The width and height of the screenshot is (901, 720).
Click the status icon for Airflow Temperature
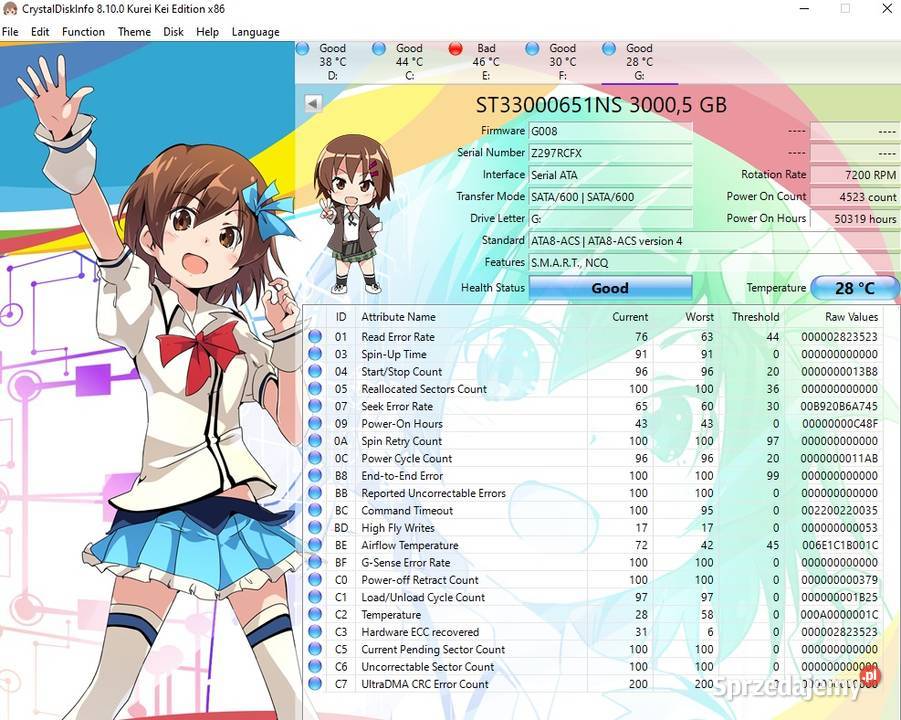(x=315, y=545)
